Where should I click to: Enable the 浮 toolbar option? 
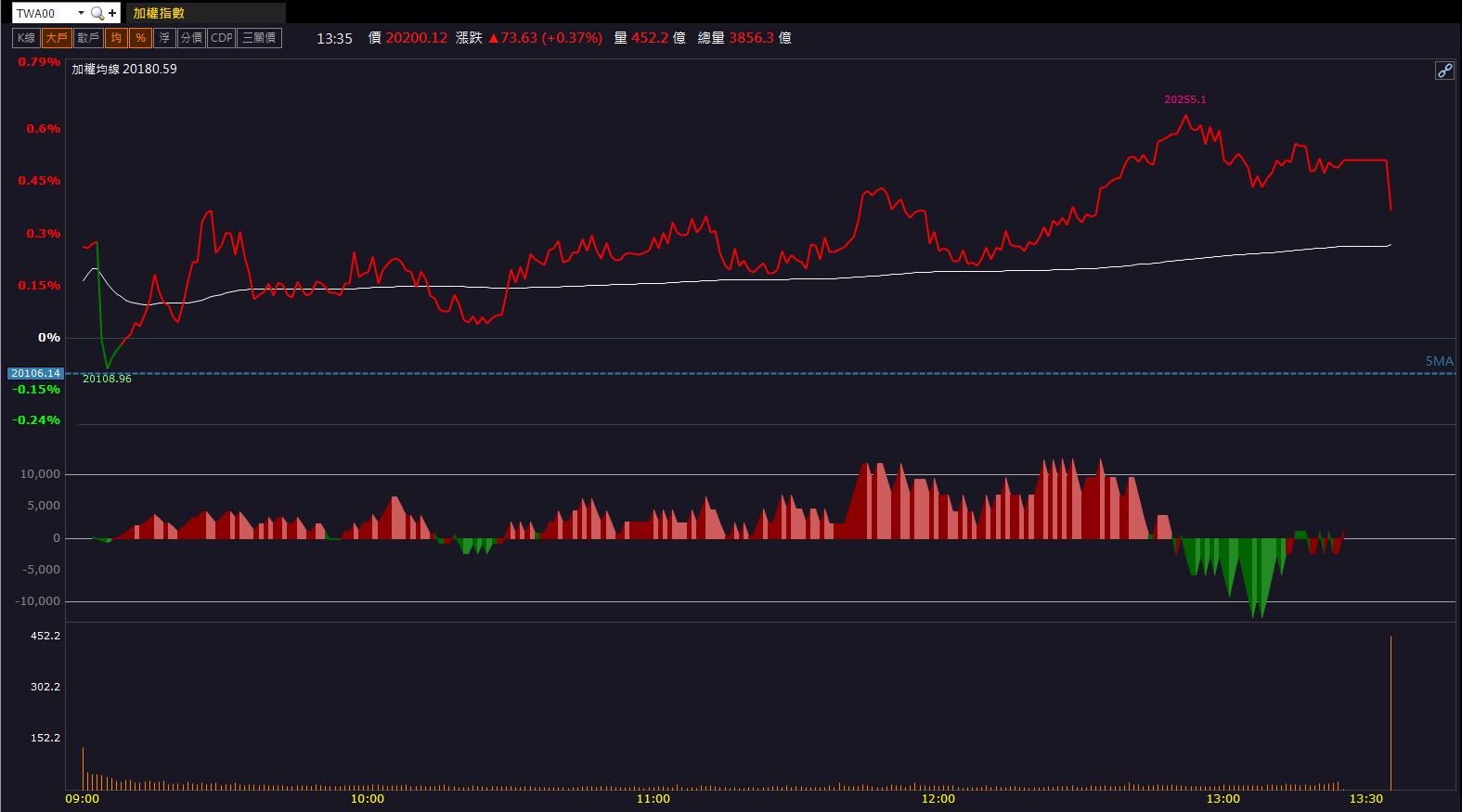click(164, 38)
